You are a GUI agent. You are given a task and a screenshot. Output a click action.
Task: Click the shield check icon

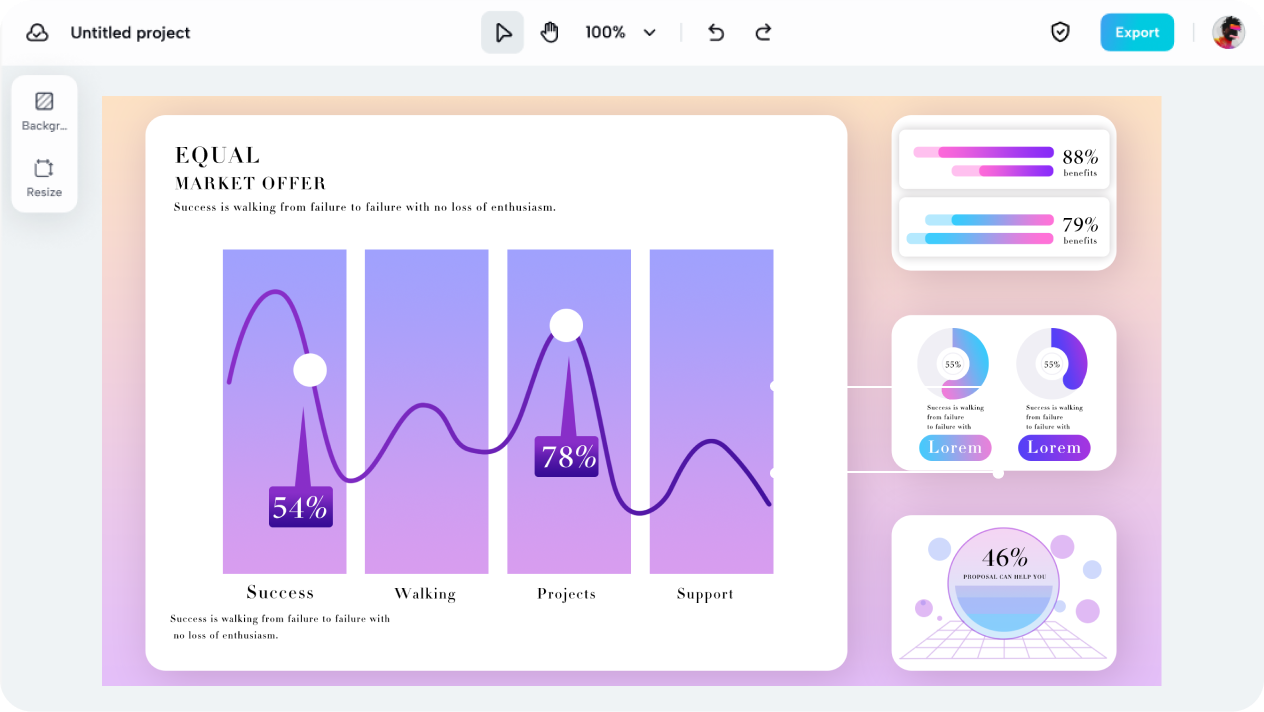1060,33
